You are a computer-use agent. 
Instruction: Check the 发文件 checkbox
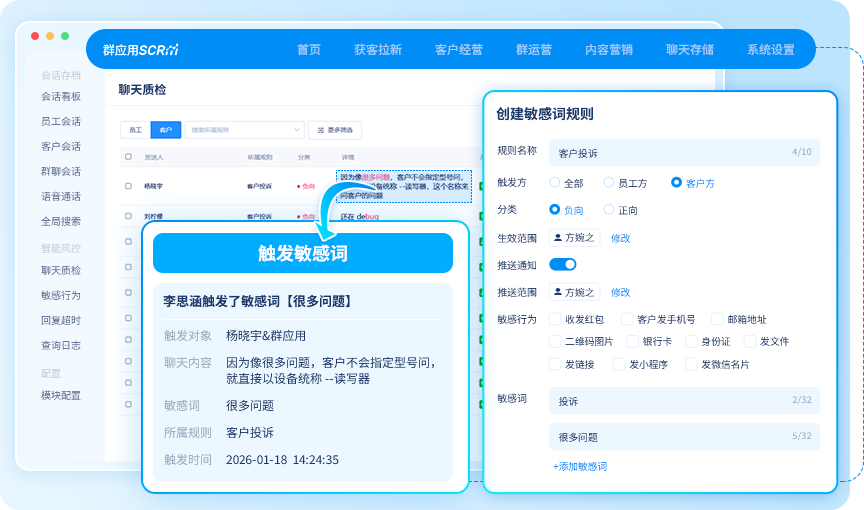750,341
